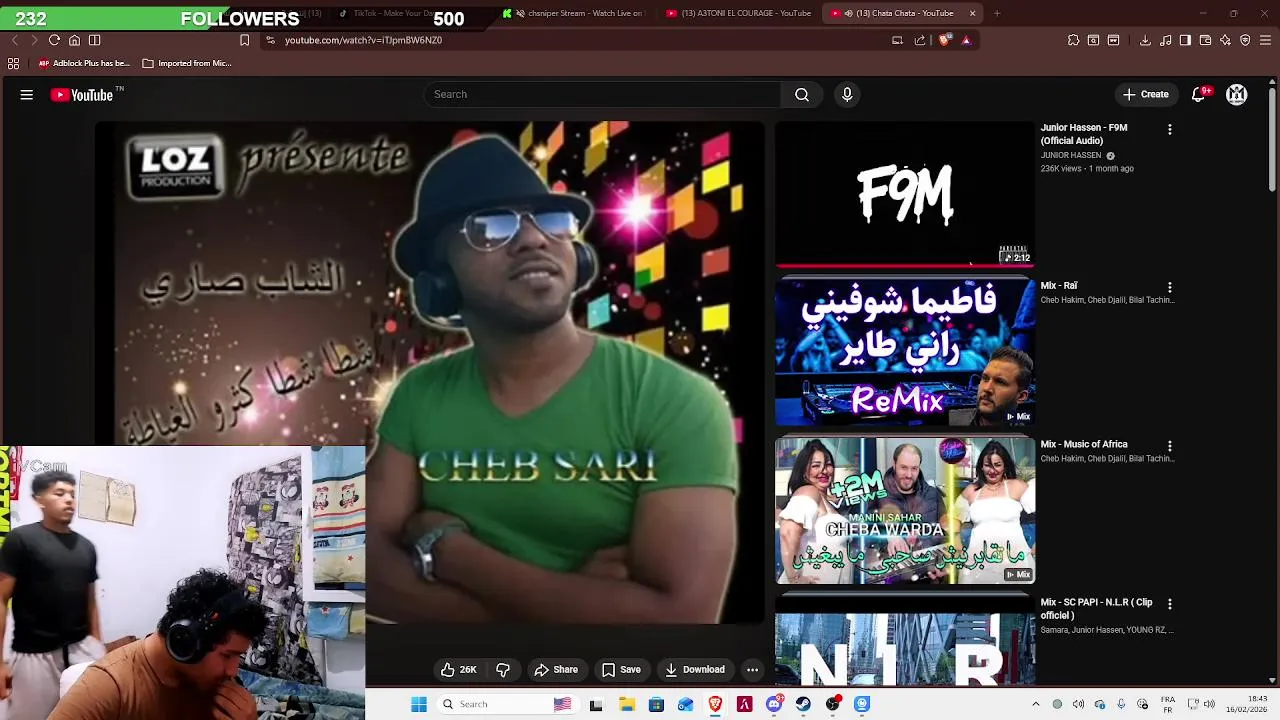
Task: Open YouTube notifications bell
Action: point(1198,94)
